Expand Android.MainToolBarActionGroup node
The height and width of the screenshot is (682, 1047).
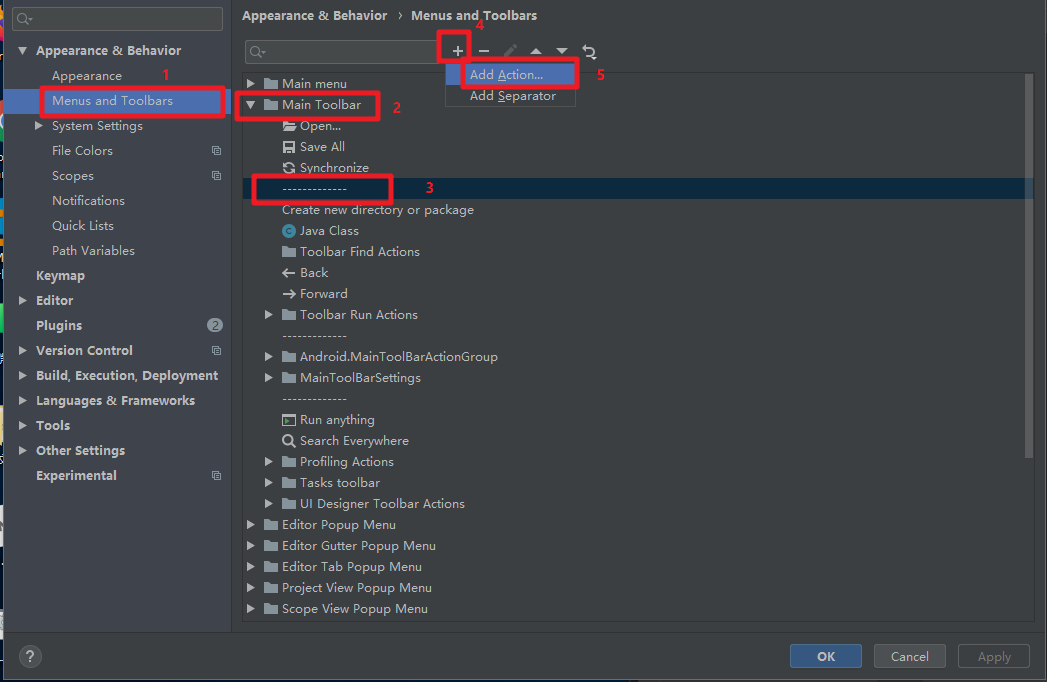coord(268,357)
